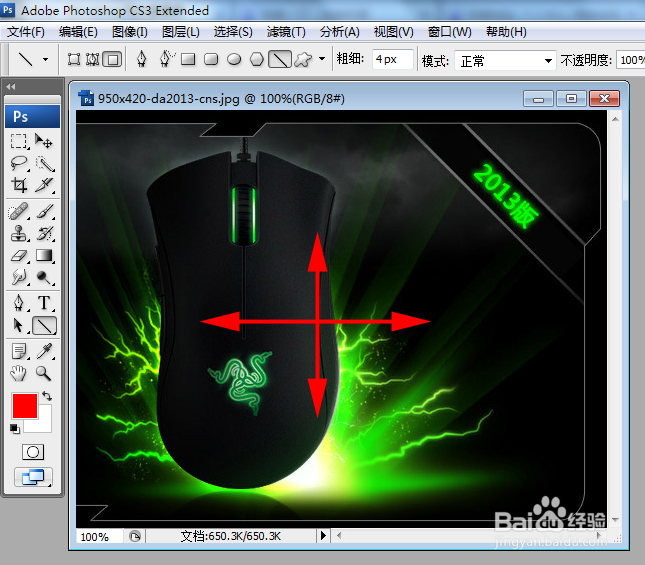645x565 pixels.
Task: Open the 分析(A) menu
Action: click(x=339, y=32)
